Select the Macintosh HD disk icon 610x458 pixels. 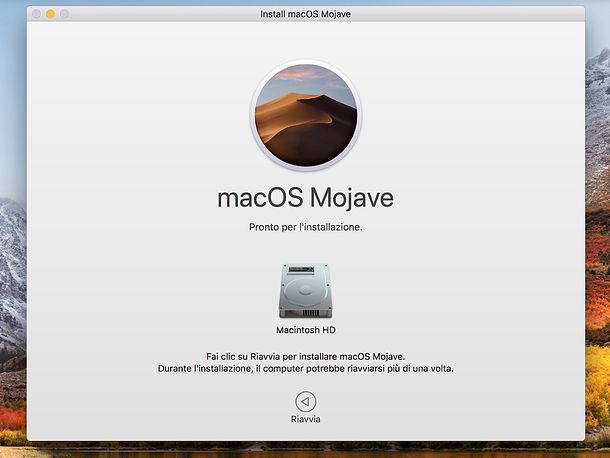pyautogui.click(x=305, y=291)
